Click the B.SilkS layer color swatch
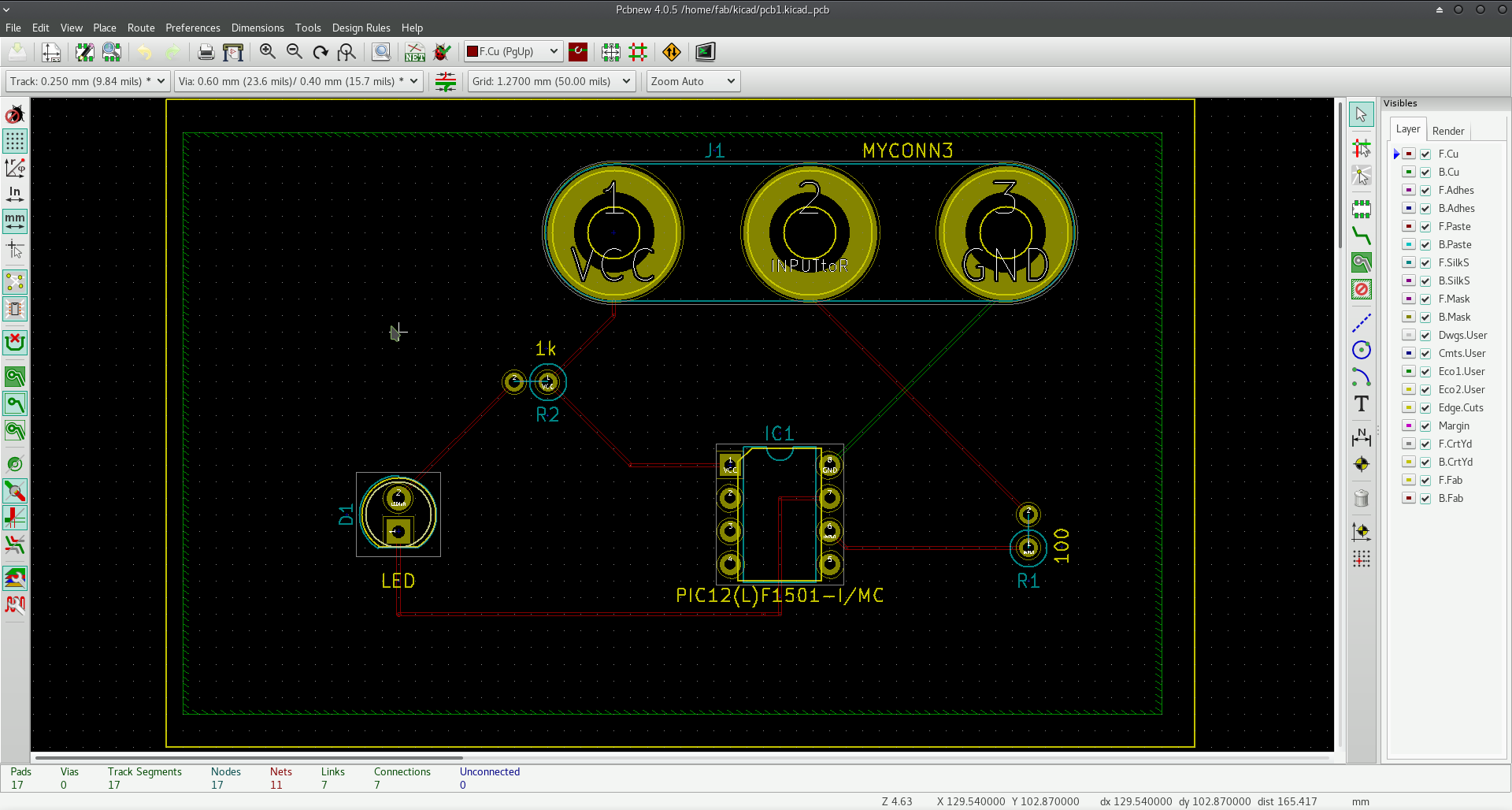 [x=1409, y=281]
